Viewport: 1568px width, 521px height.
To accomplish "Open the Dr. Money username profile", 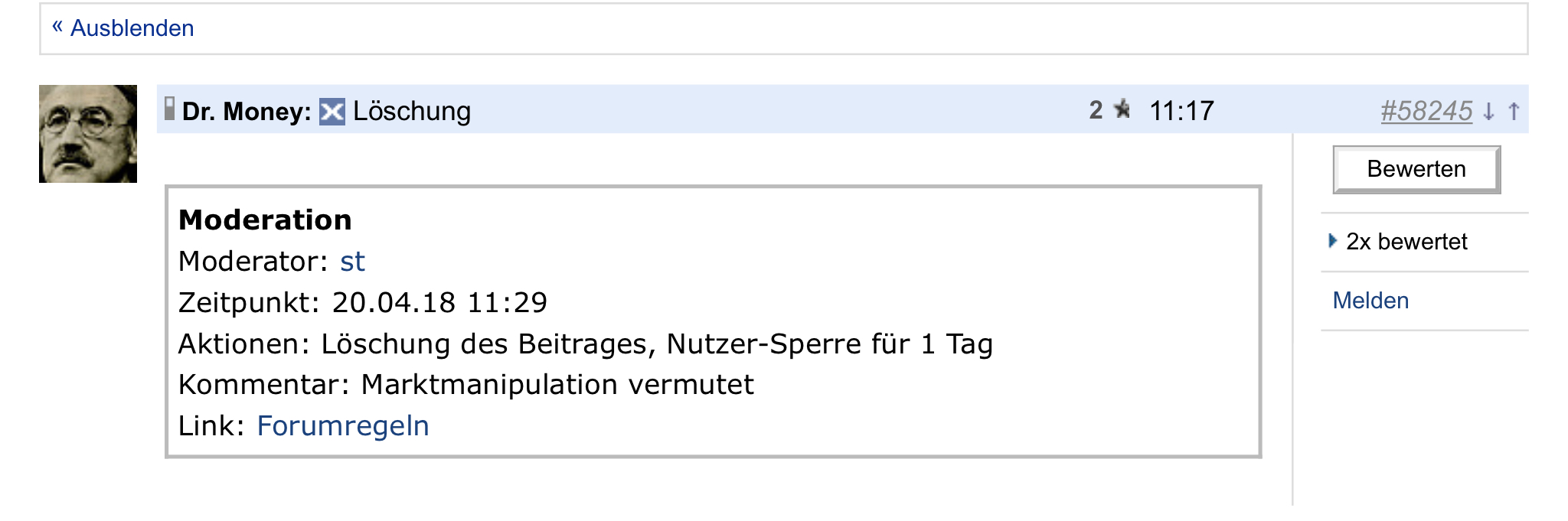I will 246,112.
